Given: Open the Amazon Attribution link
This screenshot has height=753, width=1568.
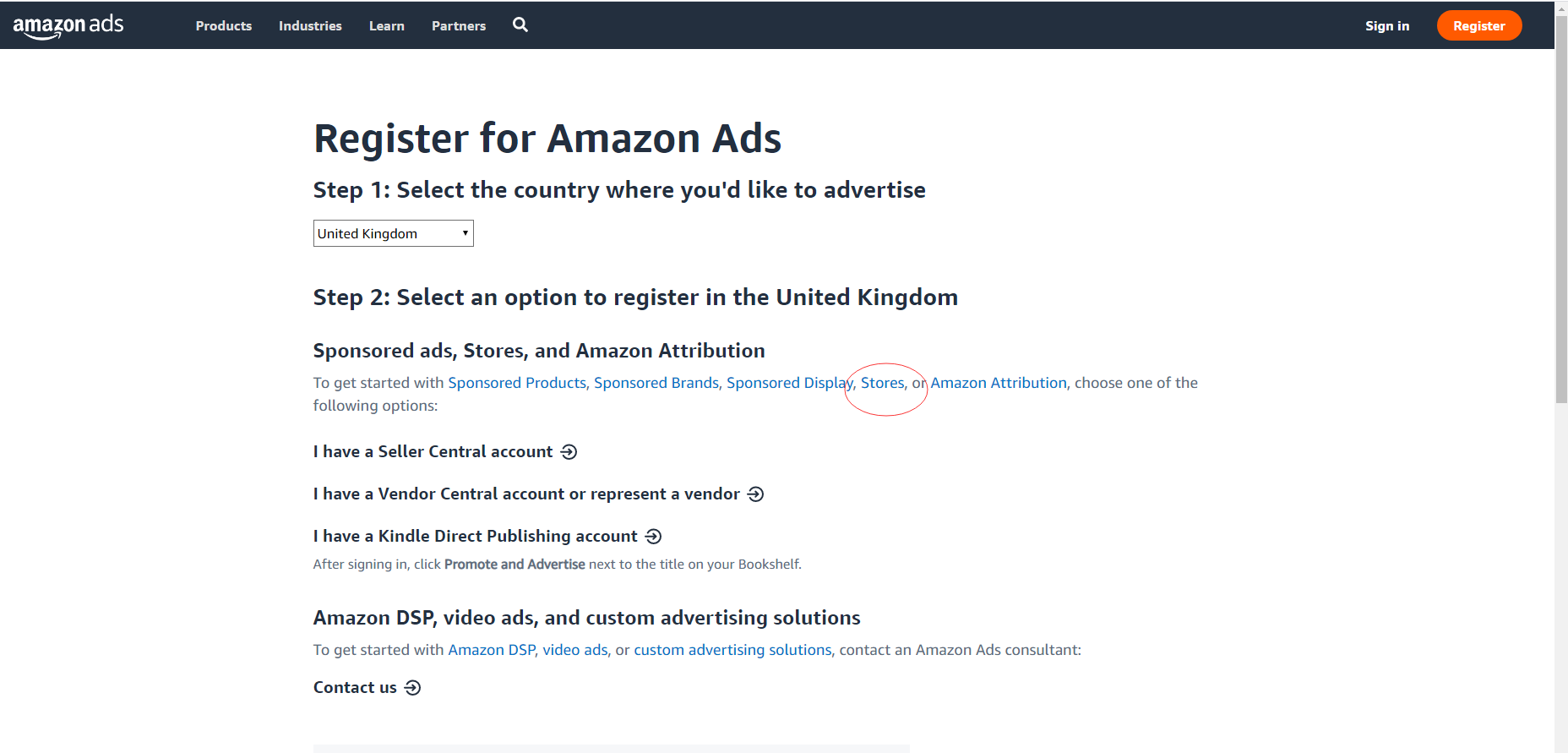Looking at the screenshot, I should tap(999, 383).
